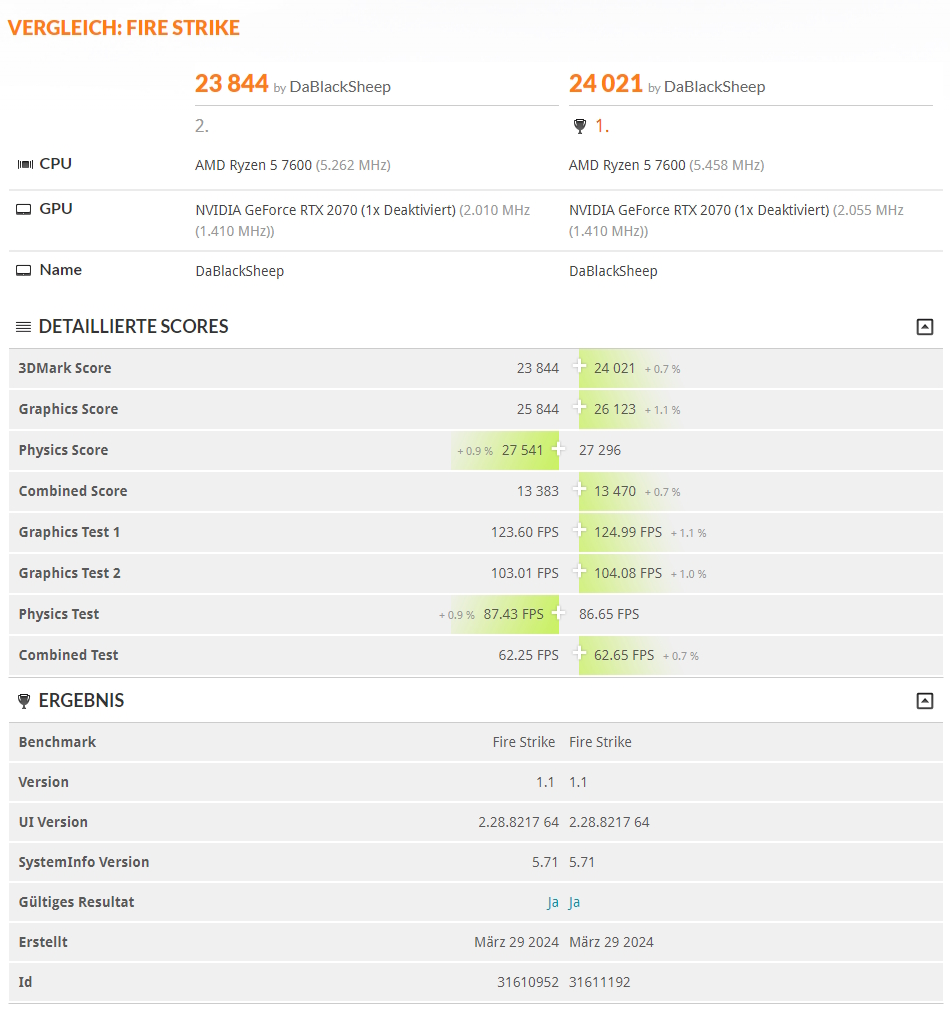This screenshot has height=1010, width=950.
Task: Click the Ja link for Gültiges Resultat
Action: (x=551, y=901)
